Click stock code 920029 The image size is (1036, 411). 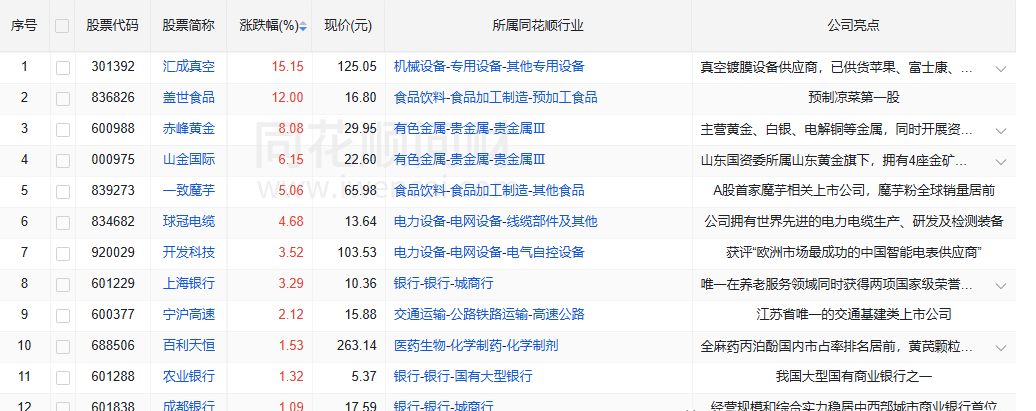[x=113, y=252]
